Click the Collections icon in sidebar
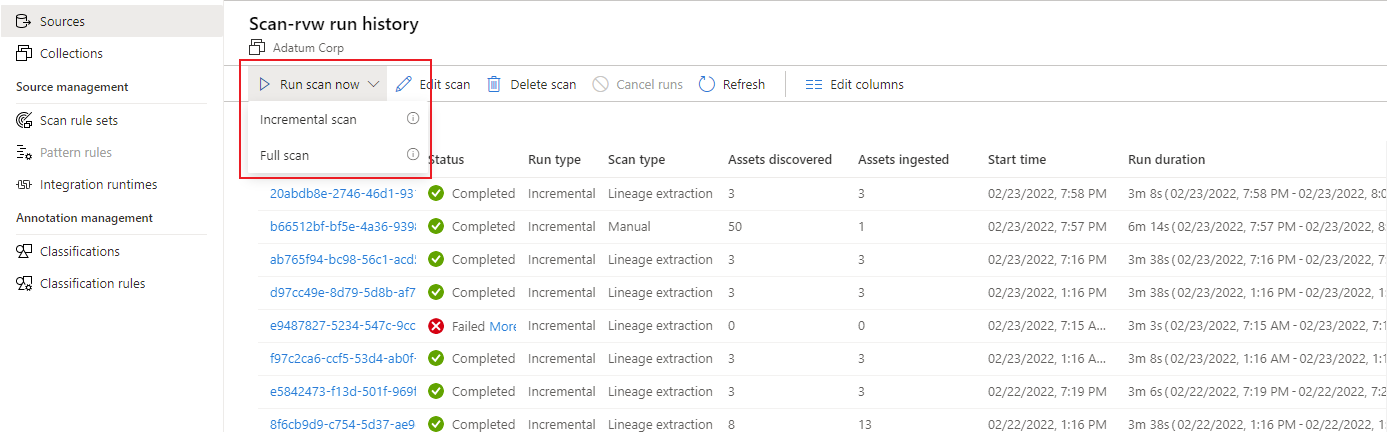Viewport: 1389px width, 440px height. 24,53
